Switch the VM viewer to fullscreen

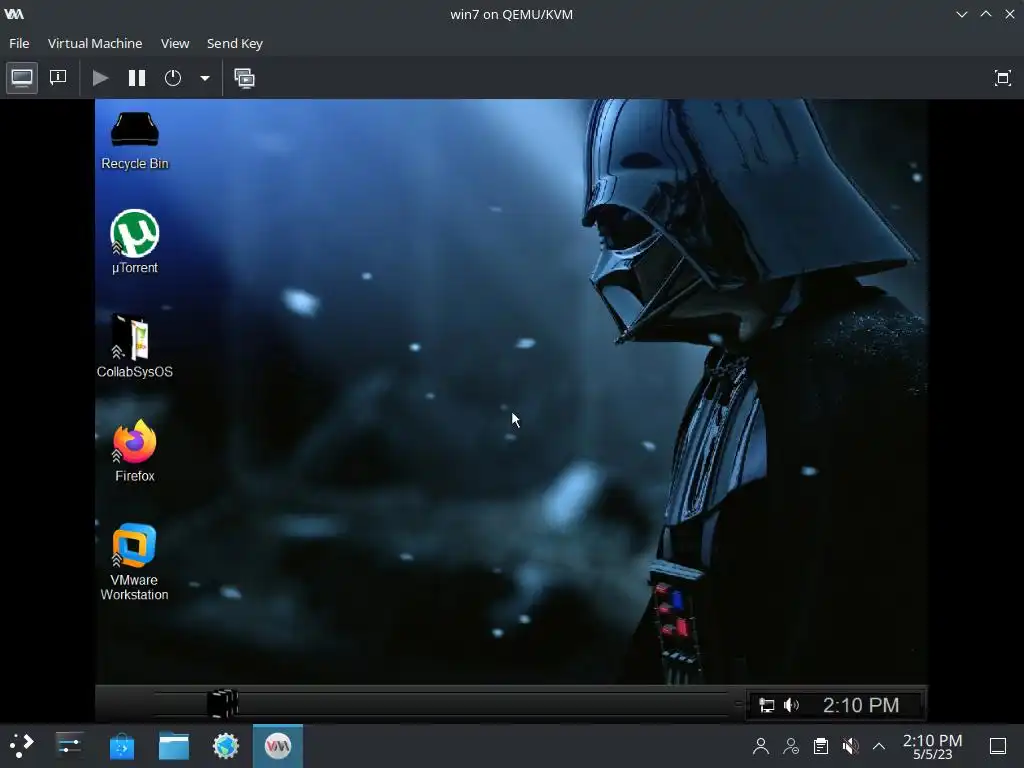tap(1002, 78)
